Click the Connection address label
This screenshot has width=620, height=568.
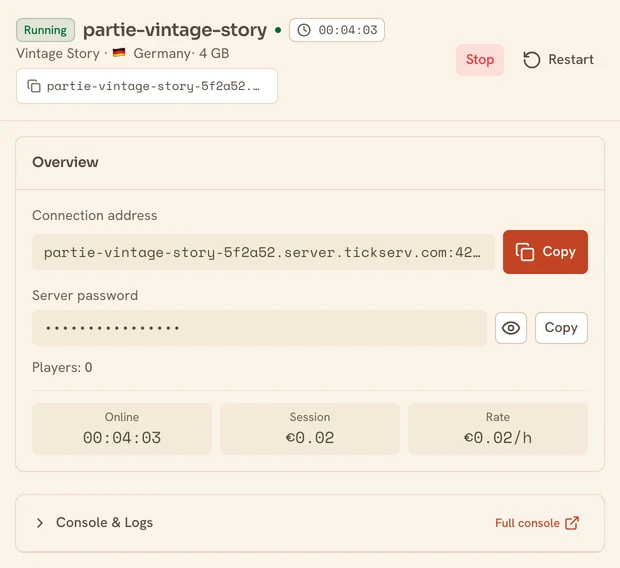(x=95, y=215)
